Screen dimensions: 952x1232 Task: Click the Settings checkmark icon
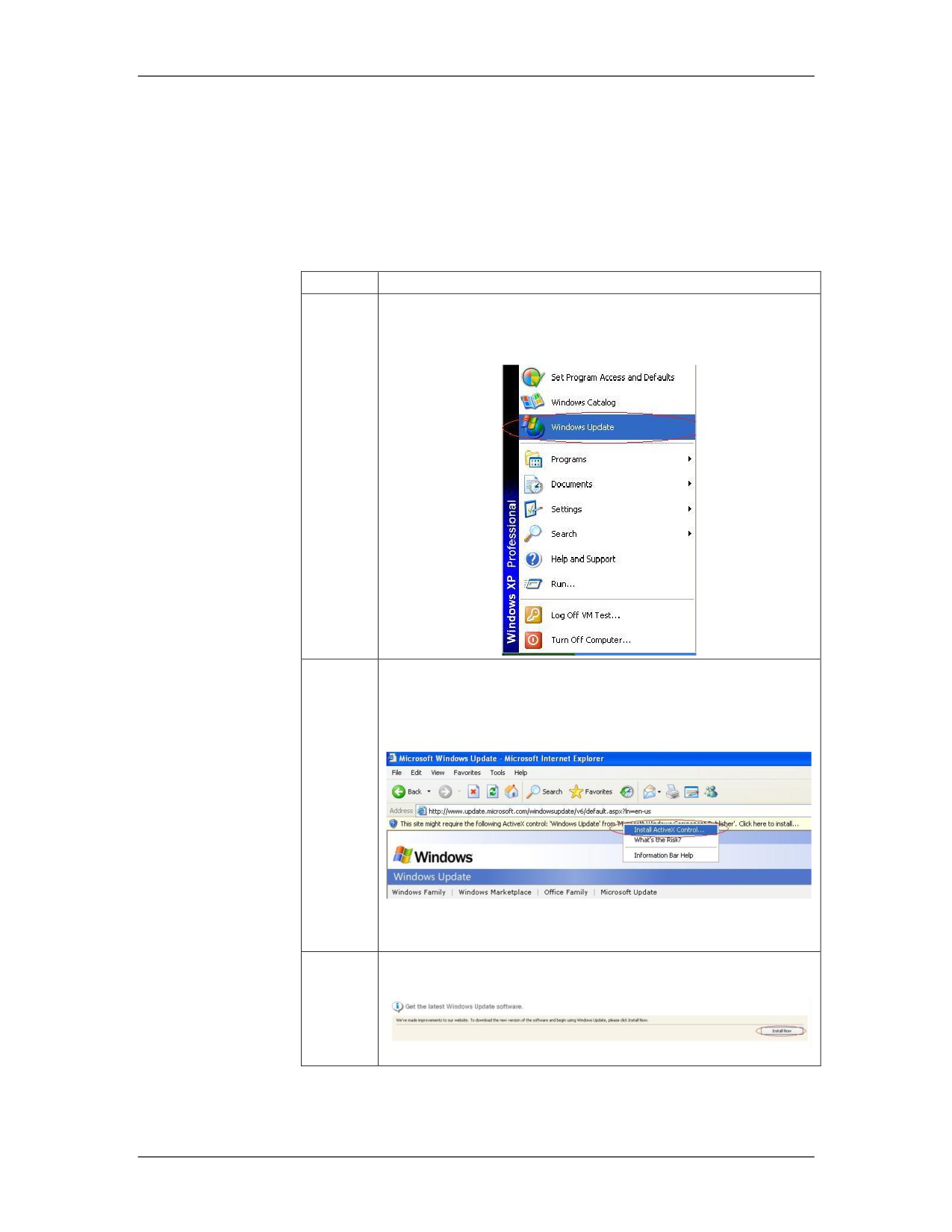533,509
